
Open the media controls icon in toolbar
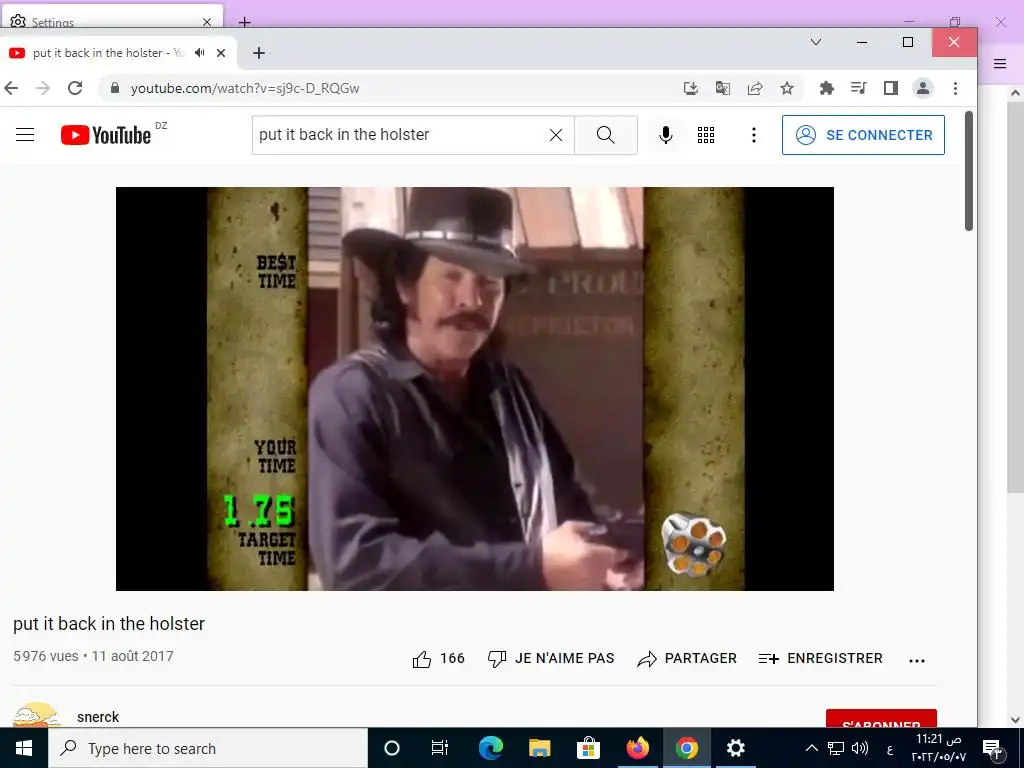[859, 88]
